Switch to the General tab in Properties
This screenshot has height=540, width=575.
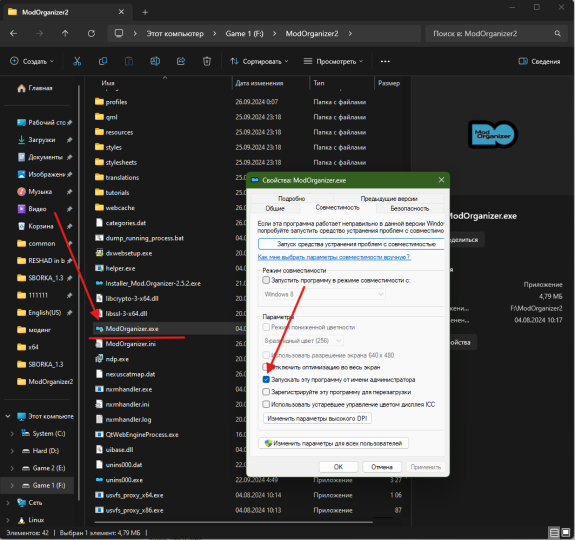point(275,209)
